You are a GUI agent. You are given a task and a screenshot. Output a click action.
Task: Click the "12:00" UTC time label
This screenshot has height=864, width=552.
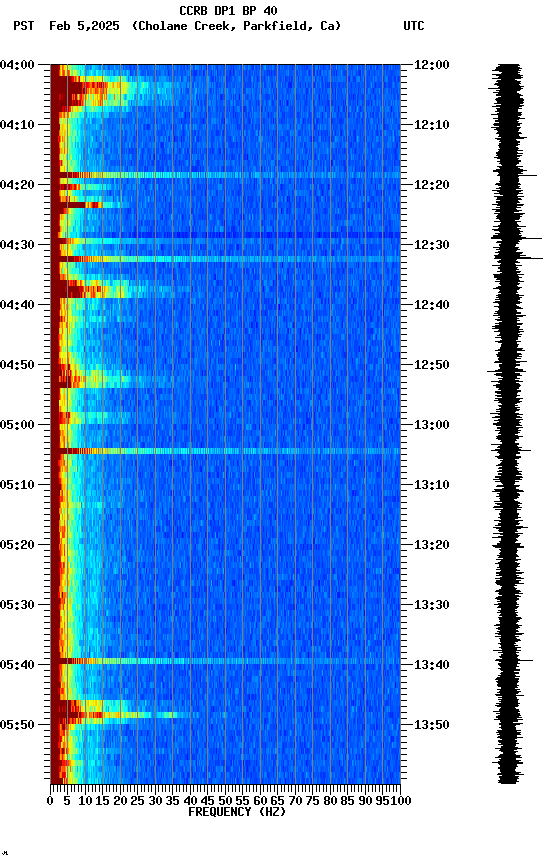coord(432,65)
